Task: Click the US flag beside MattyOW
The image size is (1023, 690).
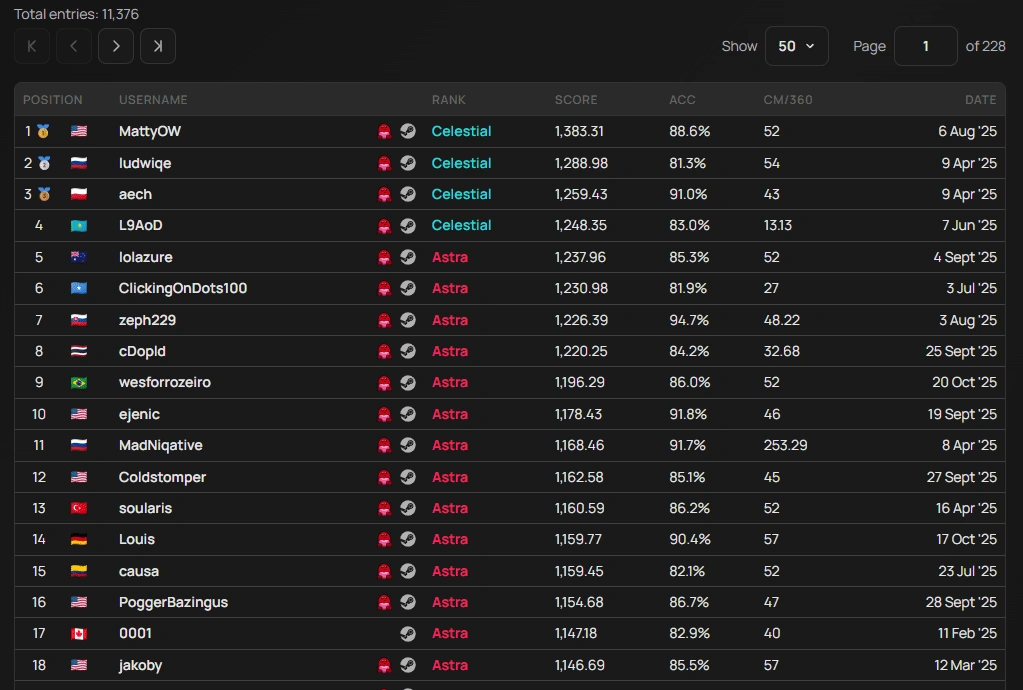Action: click(78, 131)
